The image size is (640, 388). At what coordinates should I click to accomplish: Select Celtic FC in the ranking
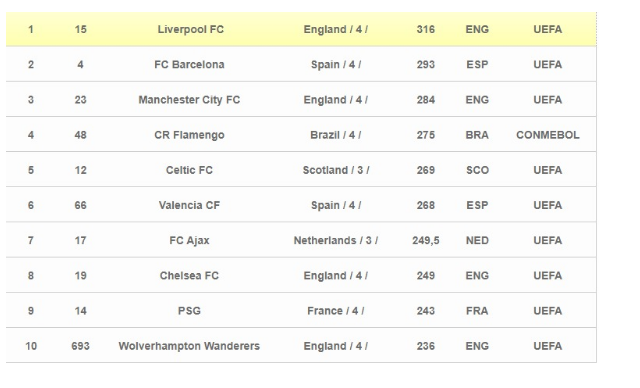(x=189, y=170)
